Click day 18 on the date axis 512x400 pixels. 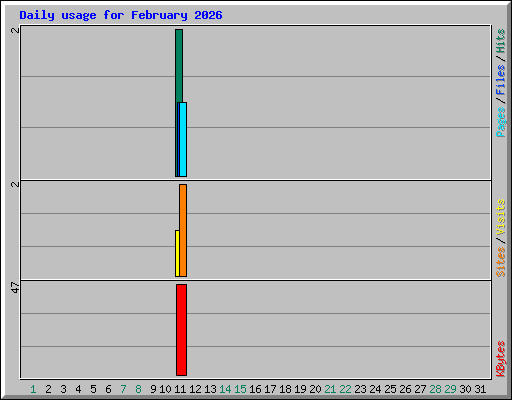pos(285,389)
